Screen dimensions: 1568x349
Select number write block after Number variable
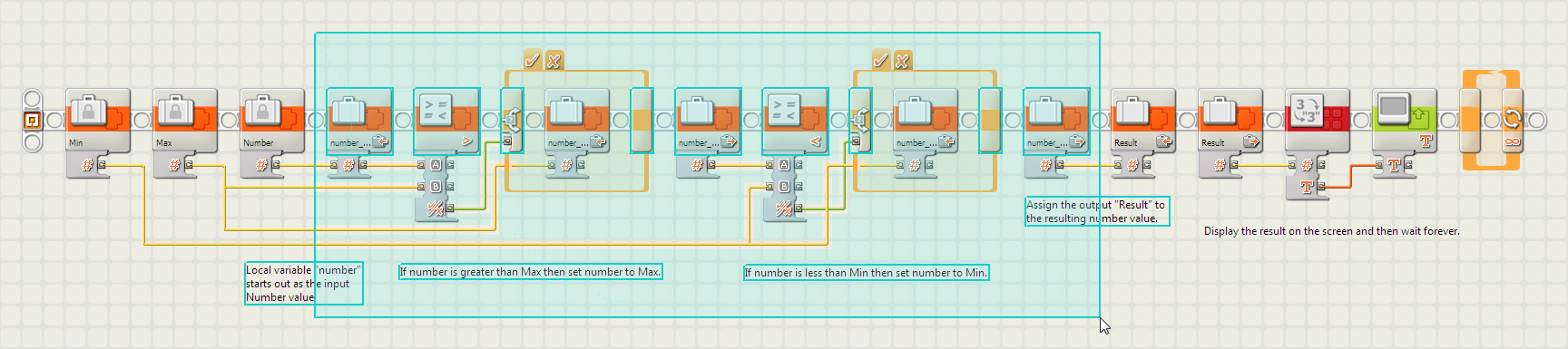[x=359, y=120]
